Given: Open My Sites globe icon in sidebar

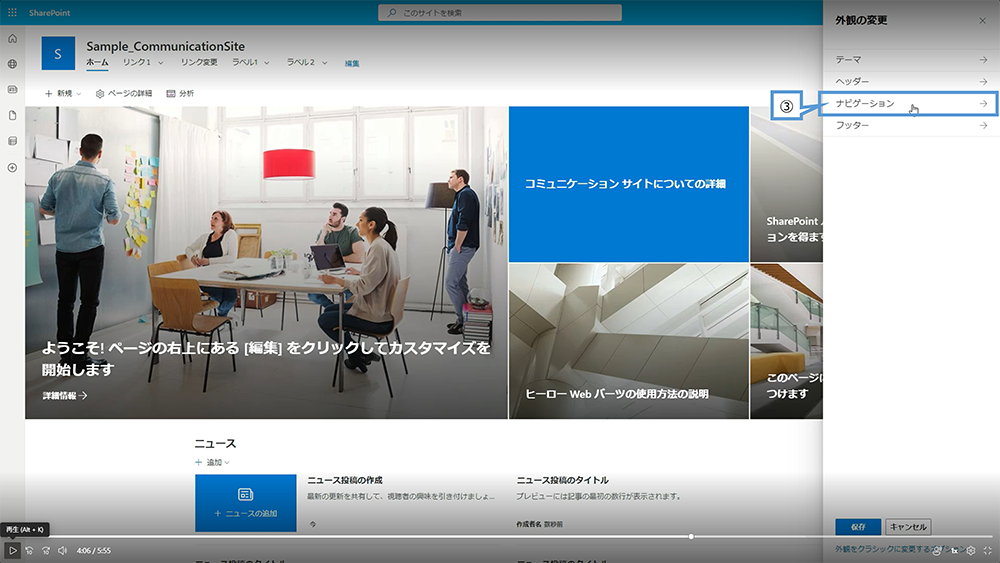Looking at the screenshot, I should pos(12,64).
